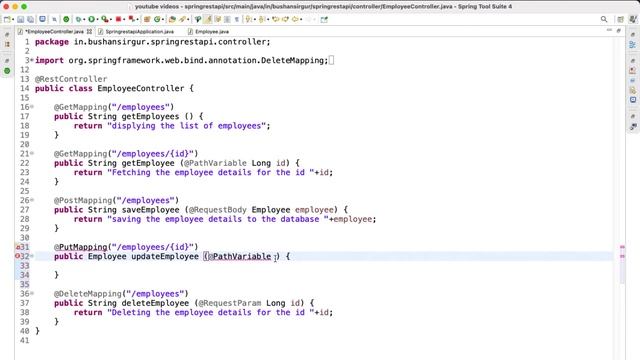Click the Open Perspective icon

coord(620,19)
